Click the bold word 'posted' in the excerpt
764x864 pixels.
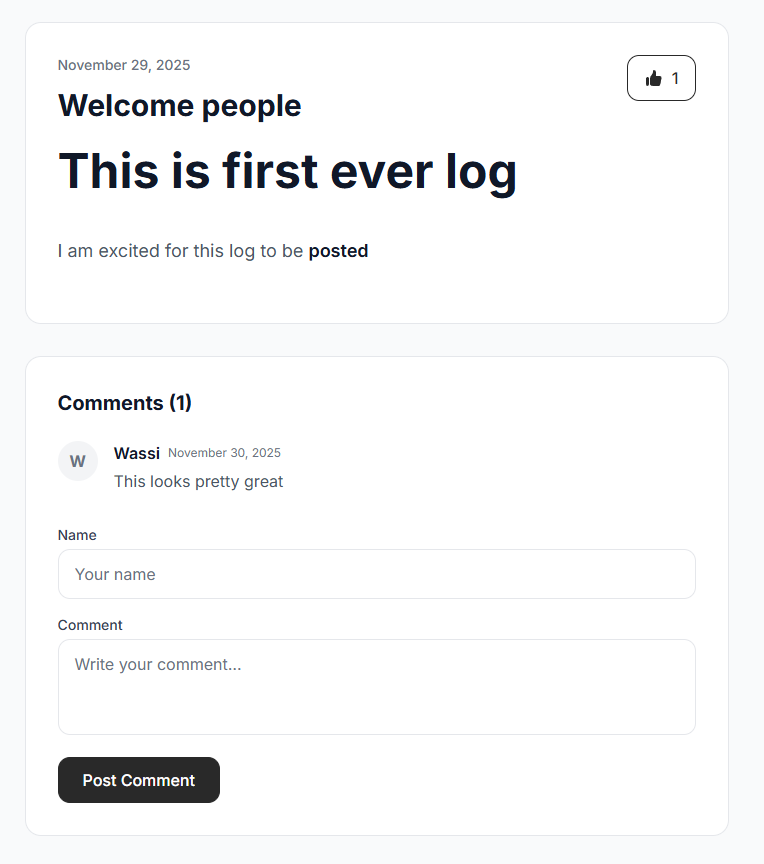click(x=338, y=250)
